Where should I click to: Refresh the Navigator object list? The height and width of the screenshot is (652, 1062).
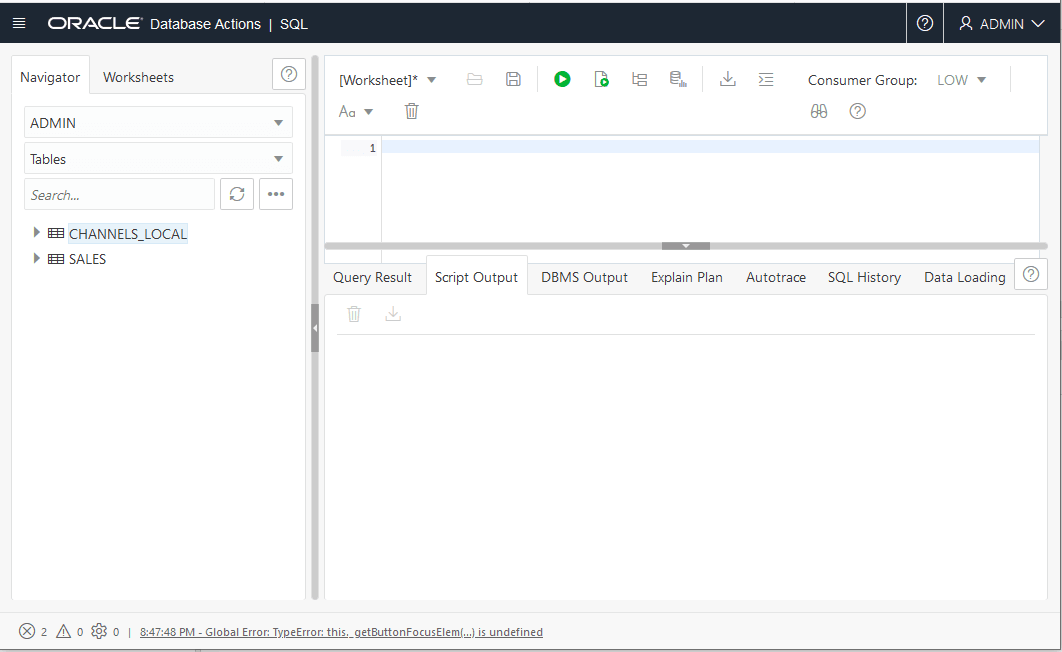pyautogui.click(x=237, y=194)
